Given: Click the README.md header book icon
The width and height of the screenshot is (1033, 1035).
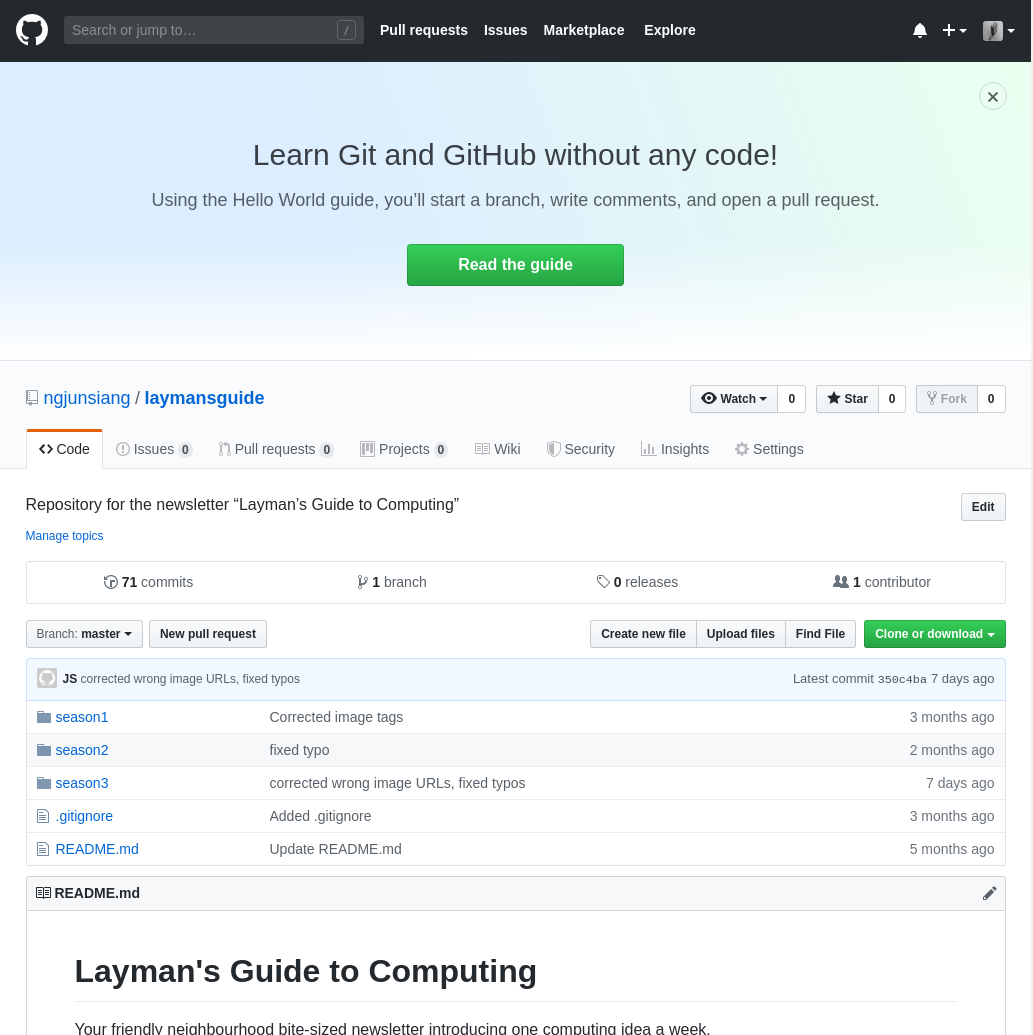Looking at the screenshot, I should [44, 893].
